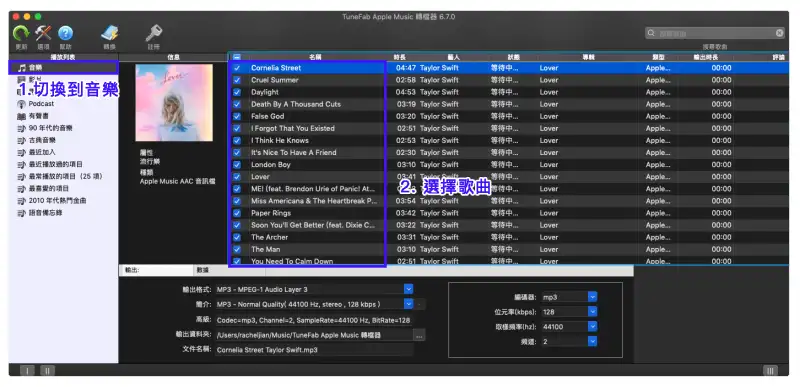Viewport: 800px width, 387px height.
Task: Switch to the 數據 tab
Action: (x=230, y=270)
